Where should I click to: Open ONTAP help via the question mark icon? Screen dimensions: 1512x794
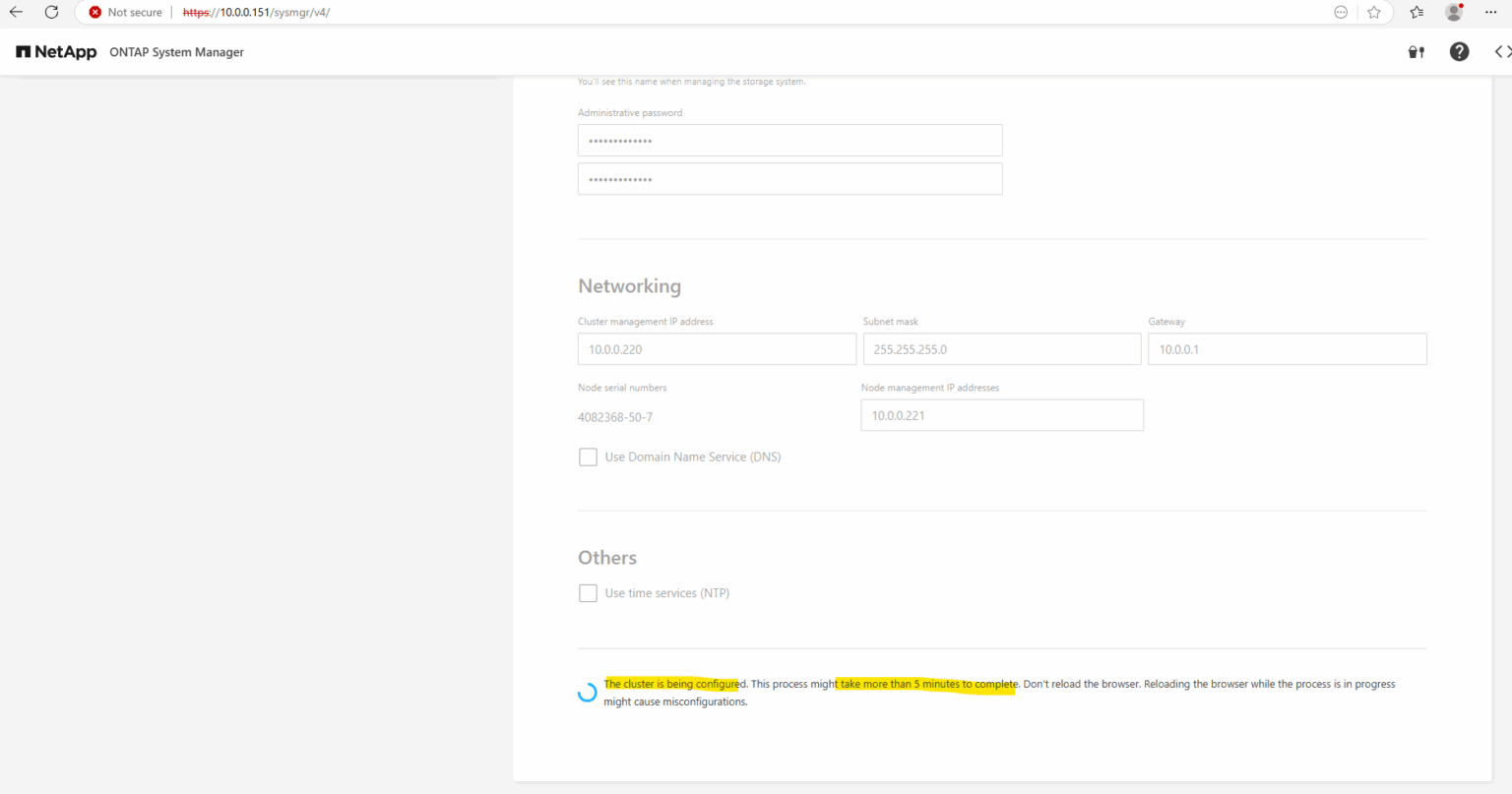pyautogui.click(x=1459, y=51)
